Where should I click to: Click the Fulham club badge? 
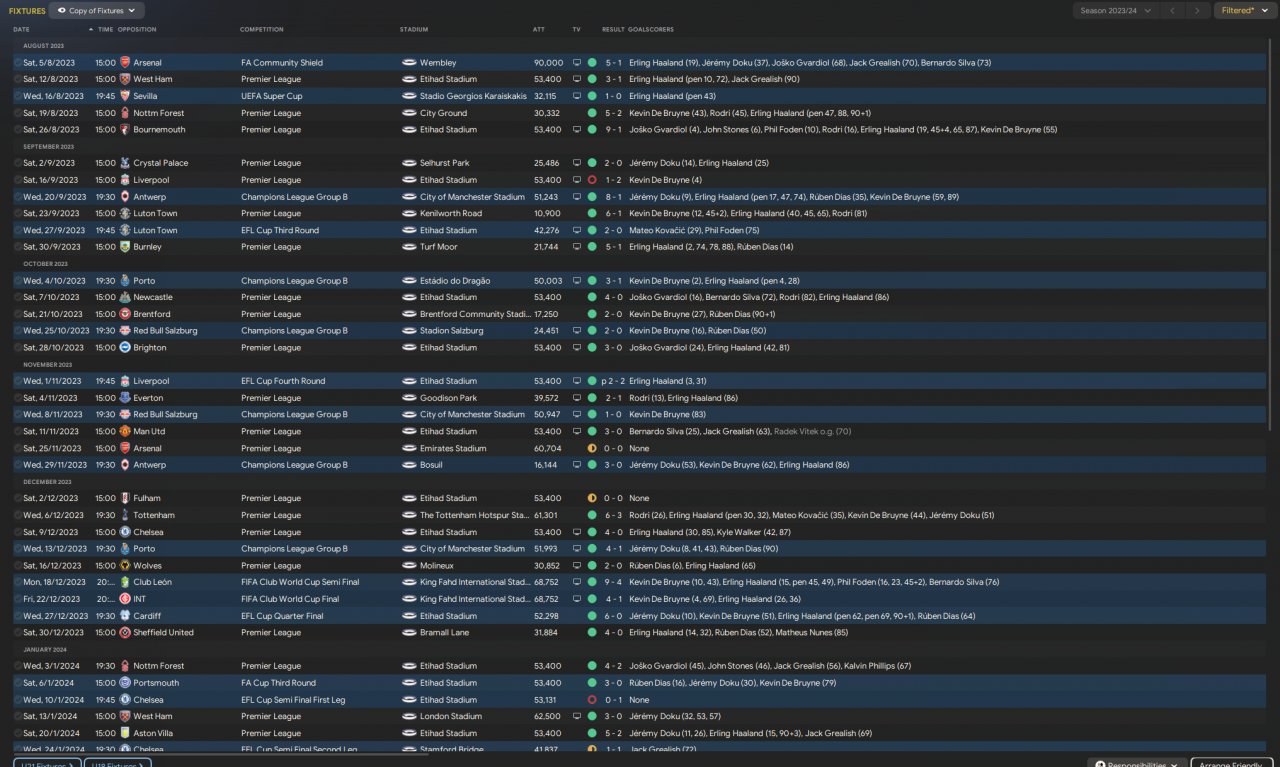tap(125, 498)
